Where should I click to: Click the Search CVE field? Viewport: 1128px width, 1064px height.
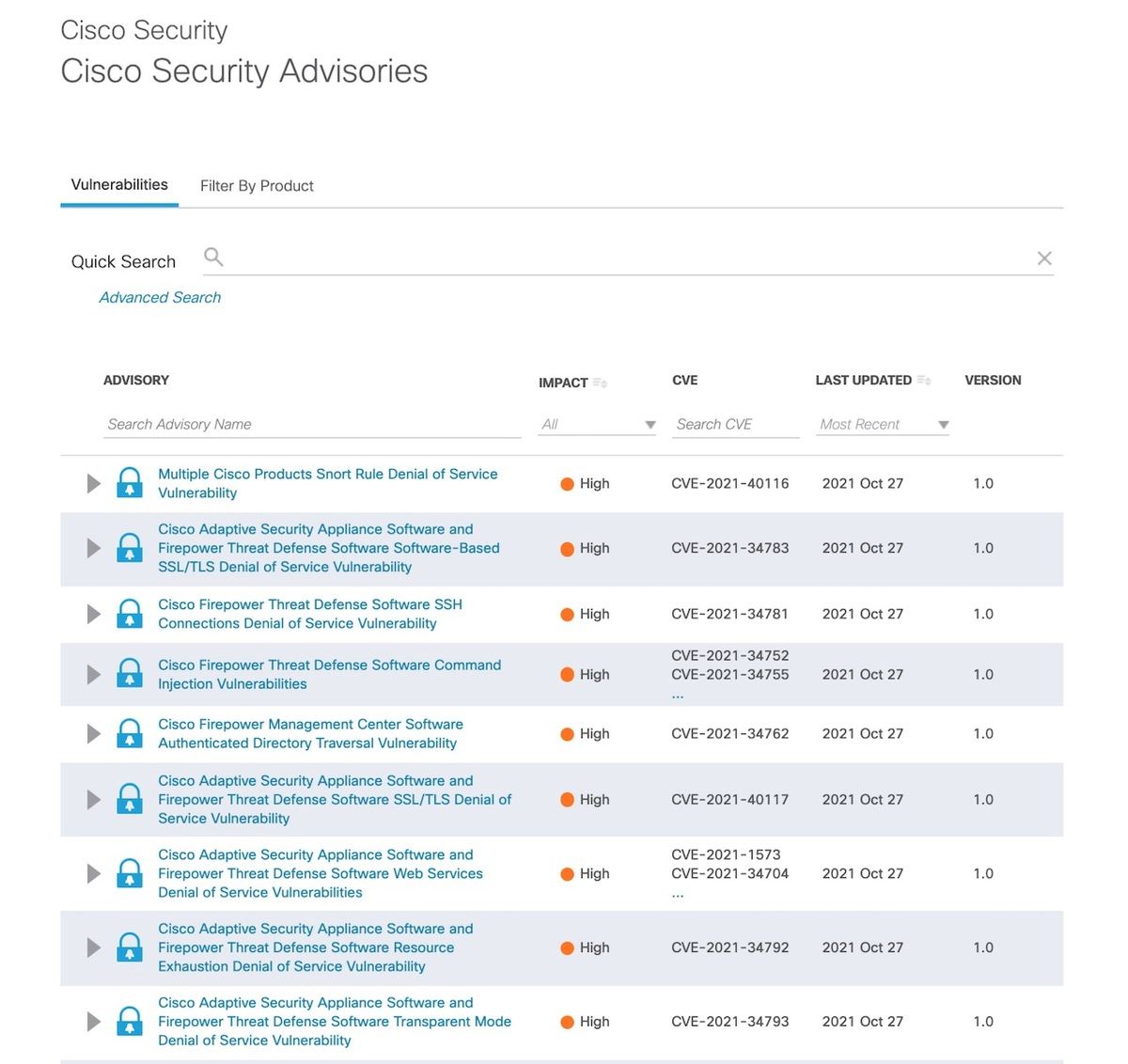tap(736, 424)
